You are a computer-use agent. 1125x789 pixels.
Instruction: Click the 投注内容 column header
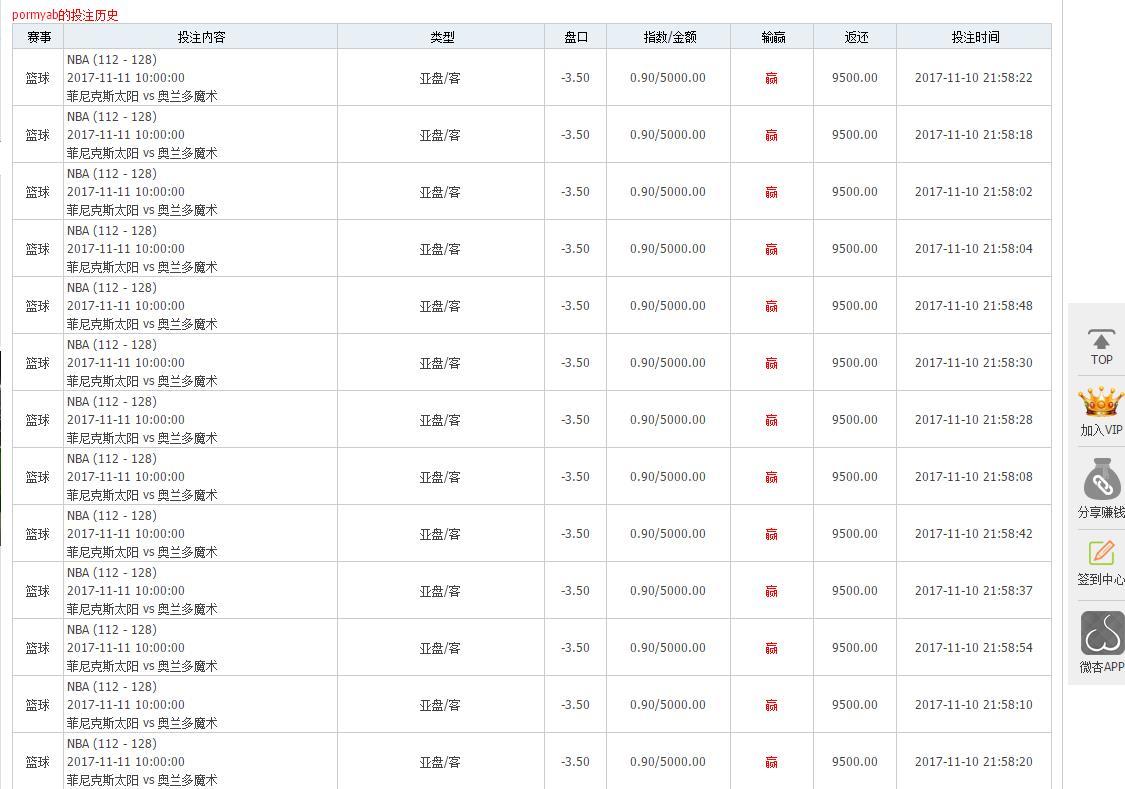pos(201,37)
